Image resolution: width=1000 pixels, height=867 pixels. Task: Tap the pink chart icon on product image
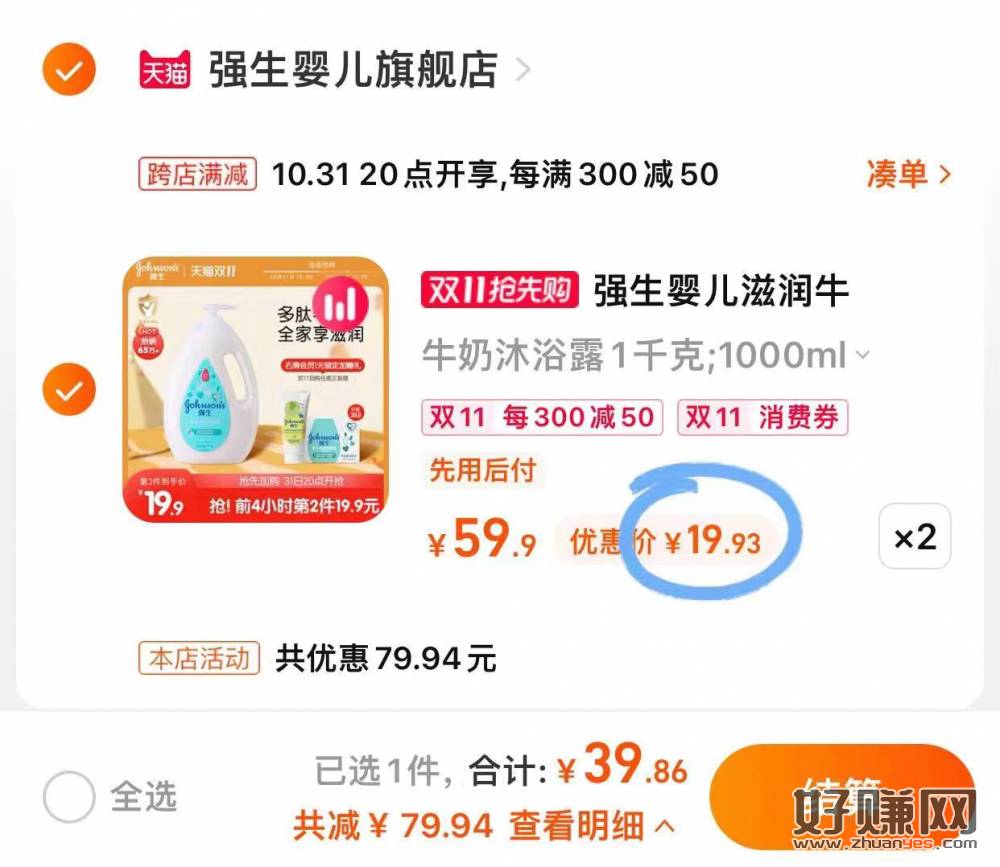[341, 306]
